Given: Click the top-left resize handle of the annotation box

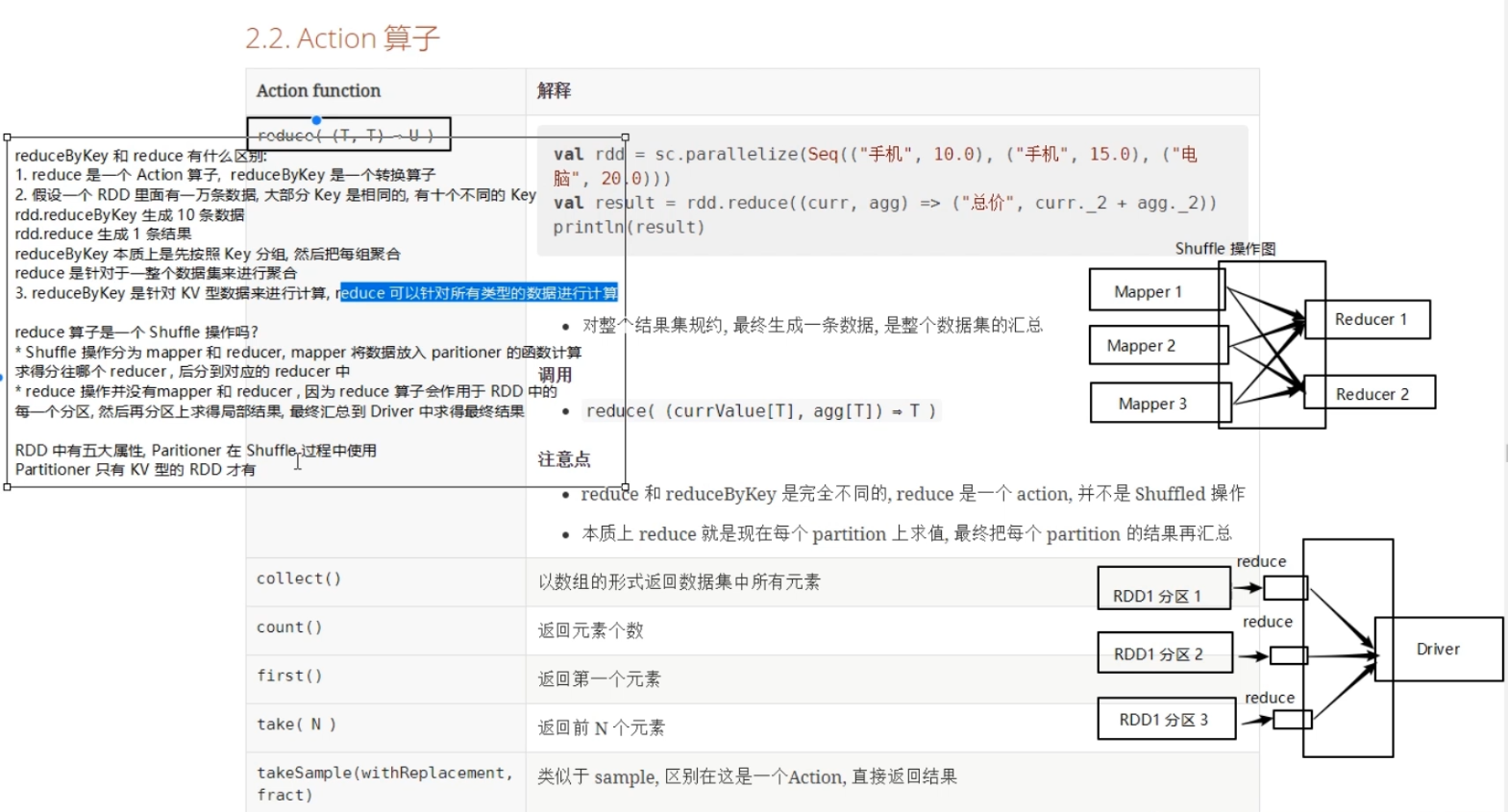Looking at the screenshot, I should (8, 137).
